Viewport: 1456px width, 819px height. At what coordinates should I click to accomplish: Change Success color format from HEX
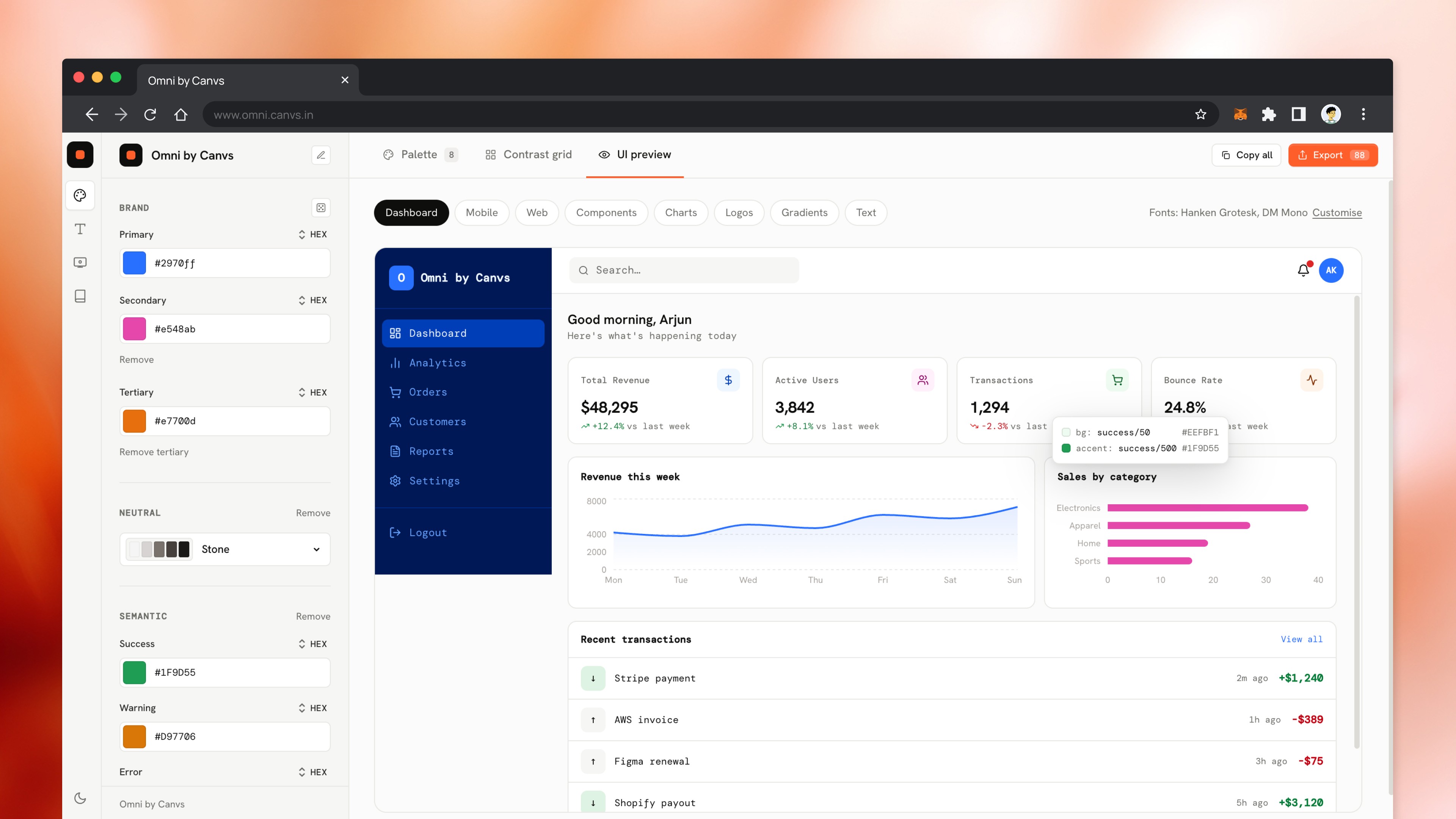tap(312, 644)
